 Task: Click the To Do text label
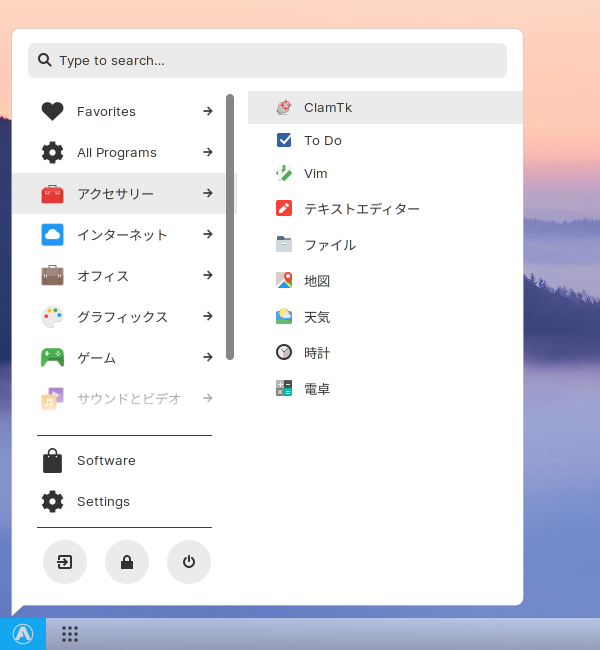click(x=323, y=141)
